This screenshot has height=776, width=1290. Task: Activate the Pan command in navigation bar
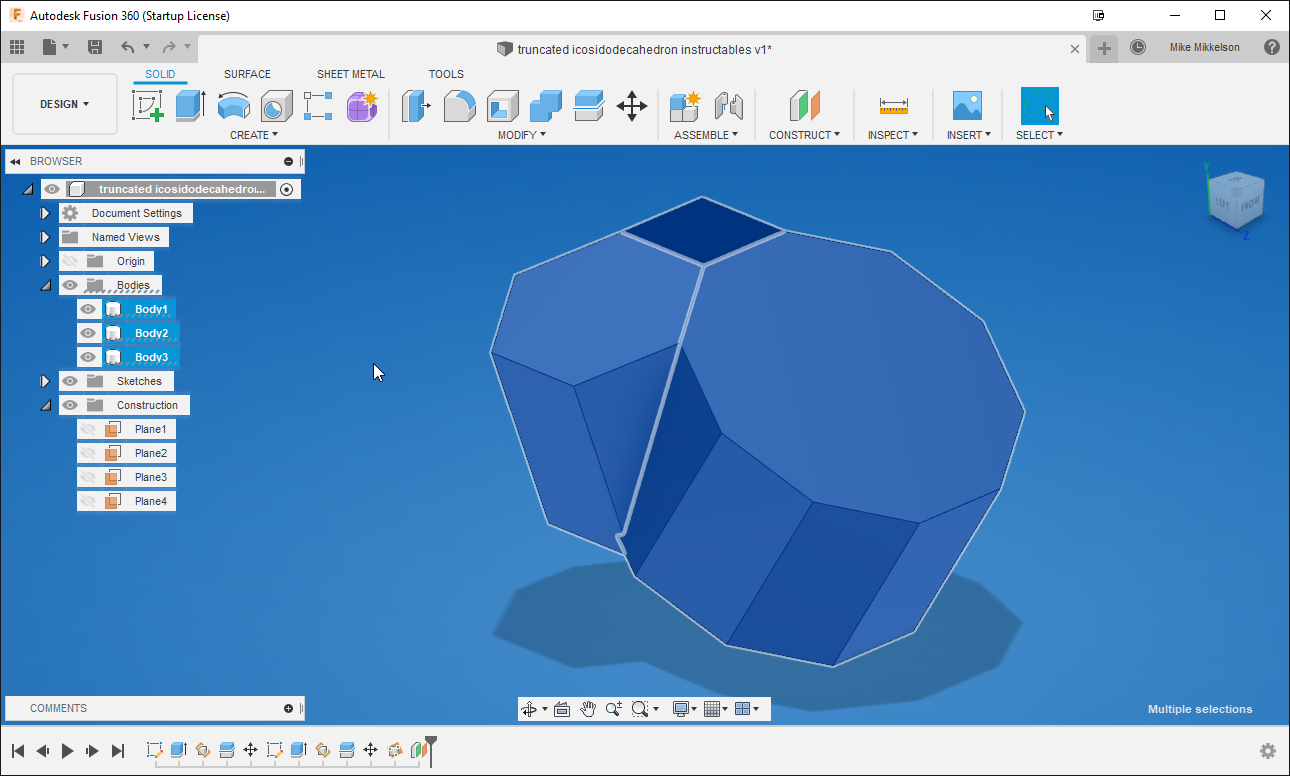point(588,708)
